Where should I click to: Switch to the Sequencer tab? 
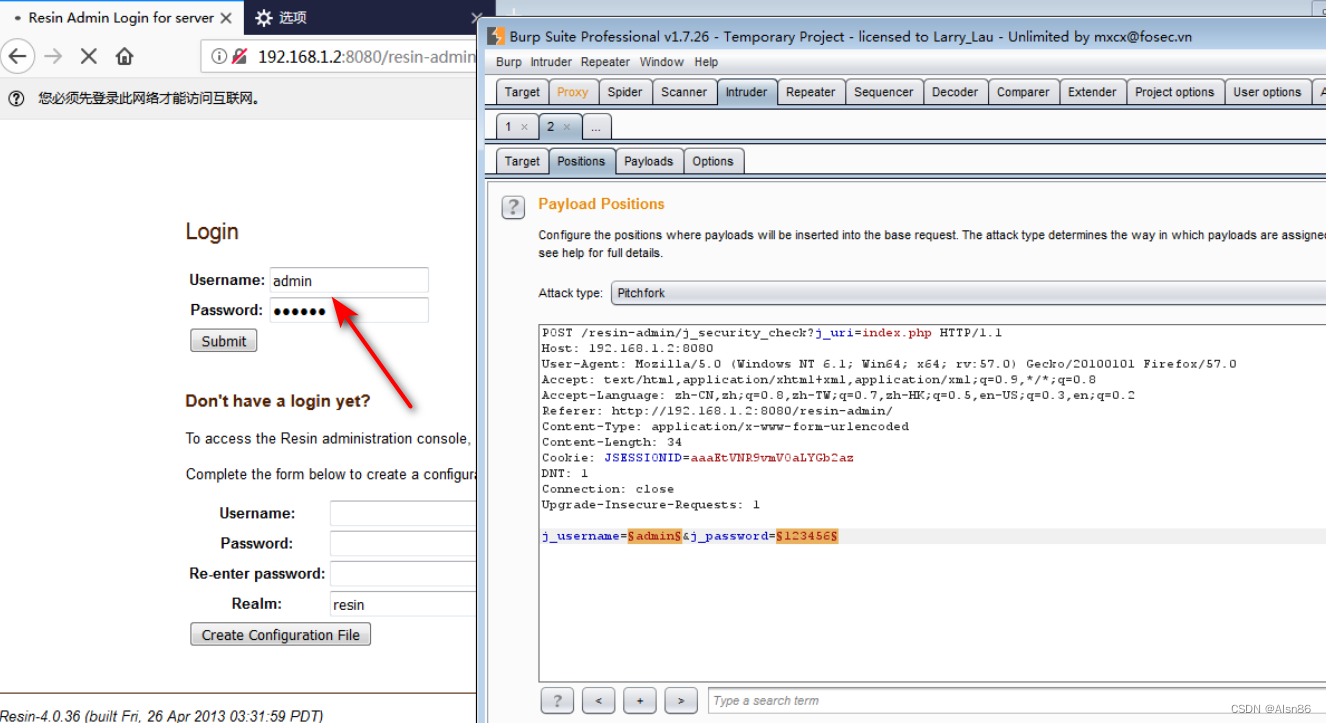coord(883,92)
